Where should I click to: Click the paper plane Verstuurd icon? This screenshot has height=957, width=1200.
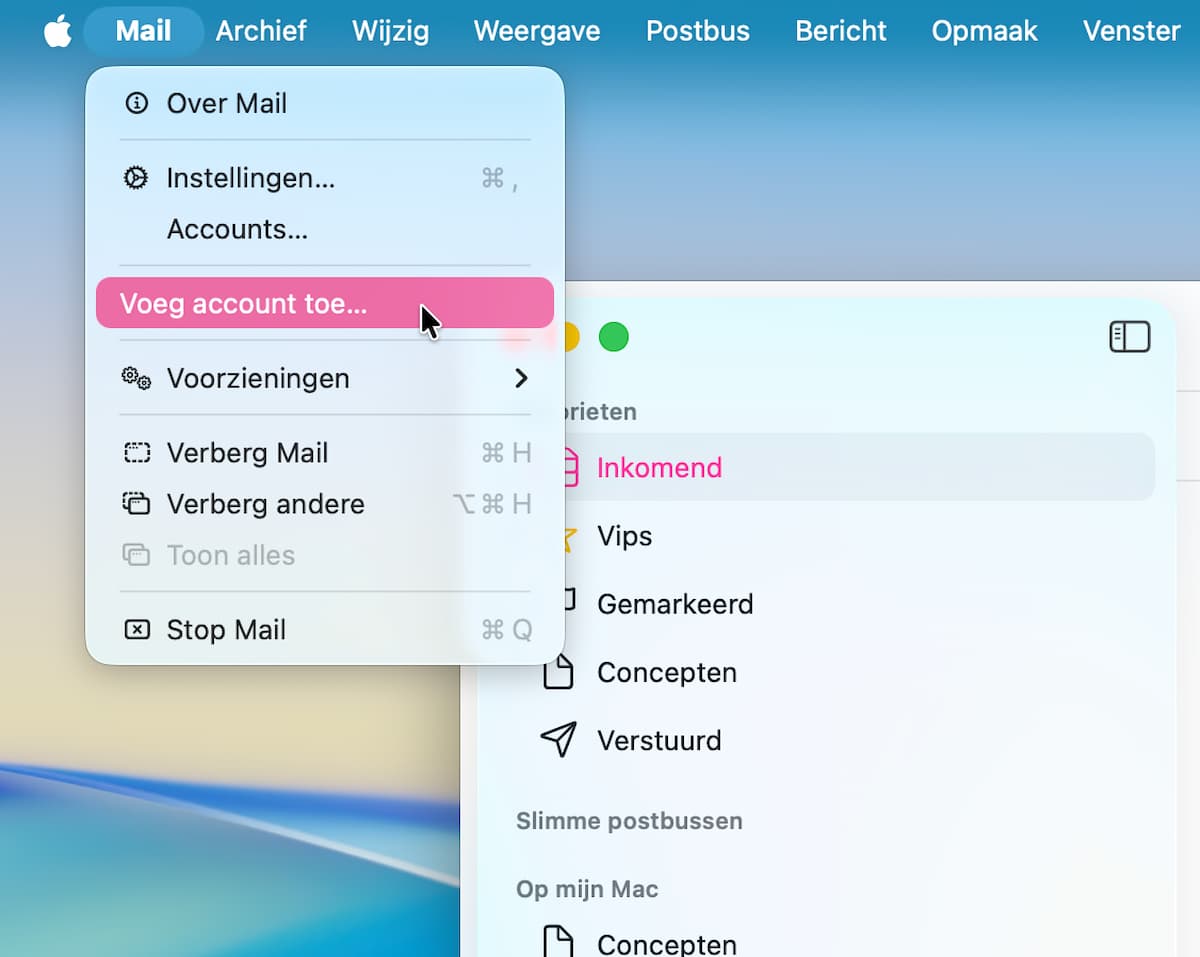[x=559, y=740]
